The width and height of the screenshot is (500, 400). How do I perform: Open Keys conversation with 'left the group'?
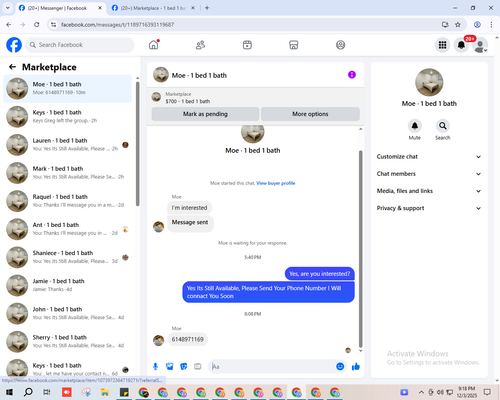[67, 117]
